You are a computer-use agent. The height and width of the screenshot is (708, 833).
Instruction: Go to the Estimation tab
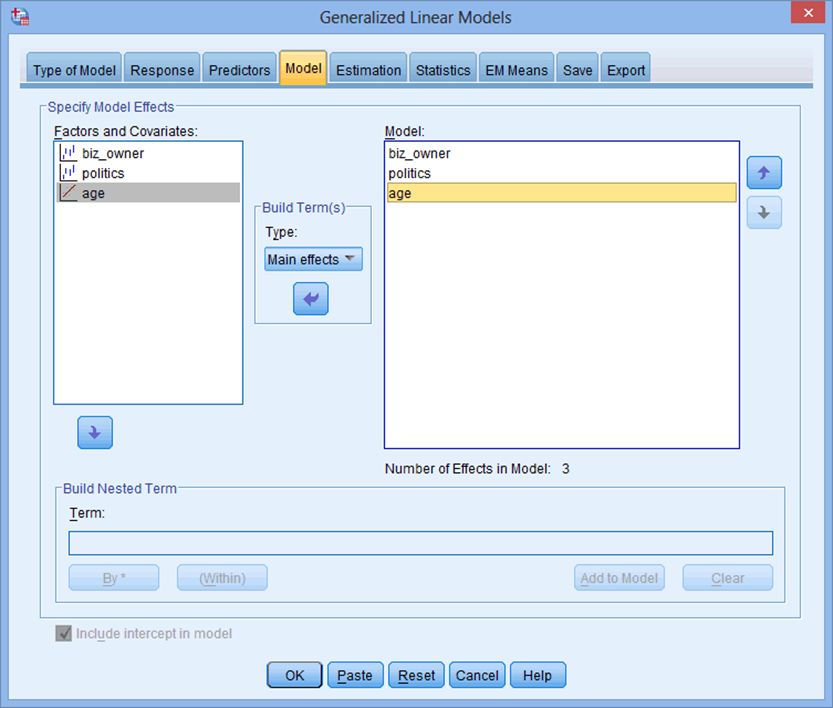[369, 70]
